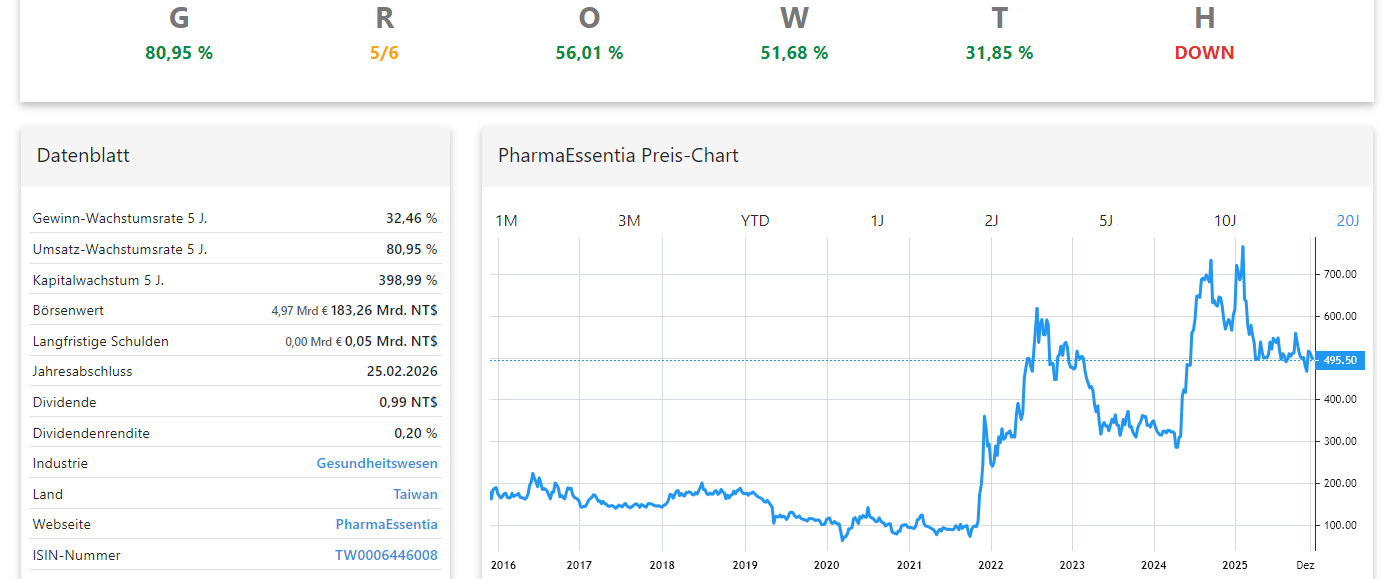This screenshot has width=1394, height=579.
Task: Open the PharmaEssentia website link
Action: click(x=386, y=524)
